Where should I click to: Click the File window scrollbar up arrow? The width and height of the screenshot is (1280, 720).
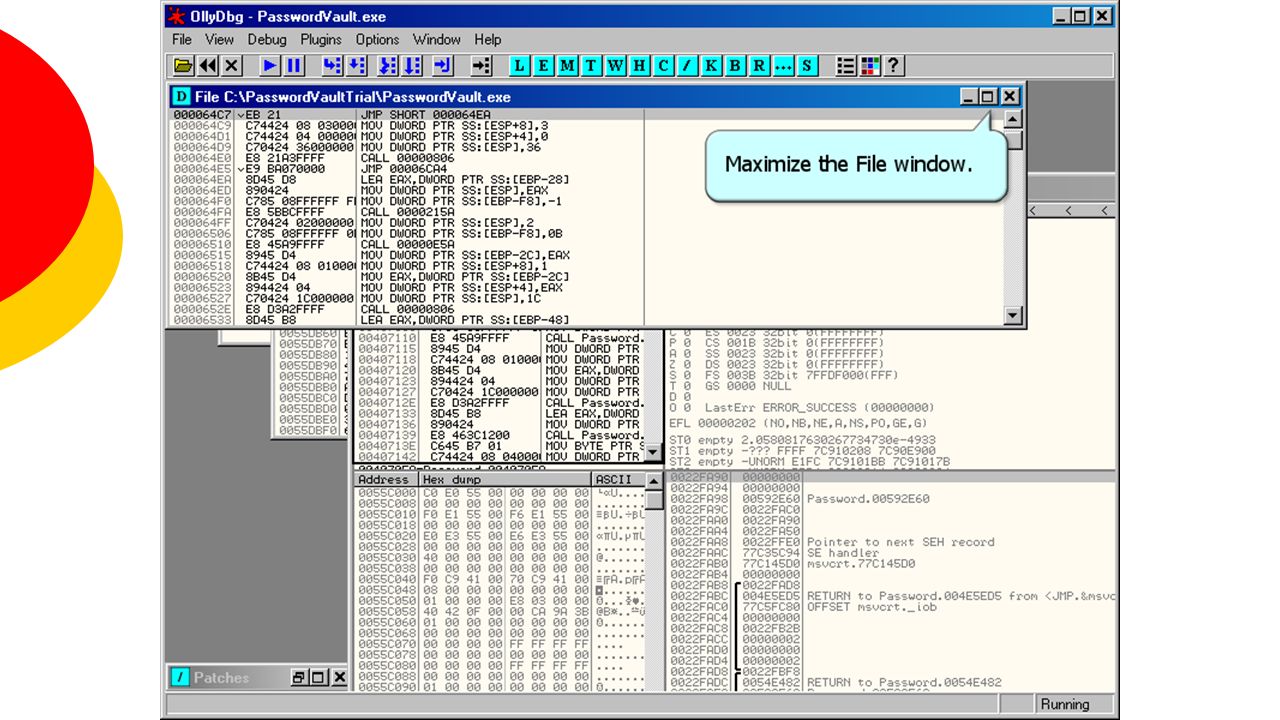1013,119
